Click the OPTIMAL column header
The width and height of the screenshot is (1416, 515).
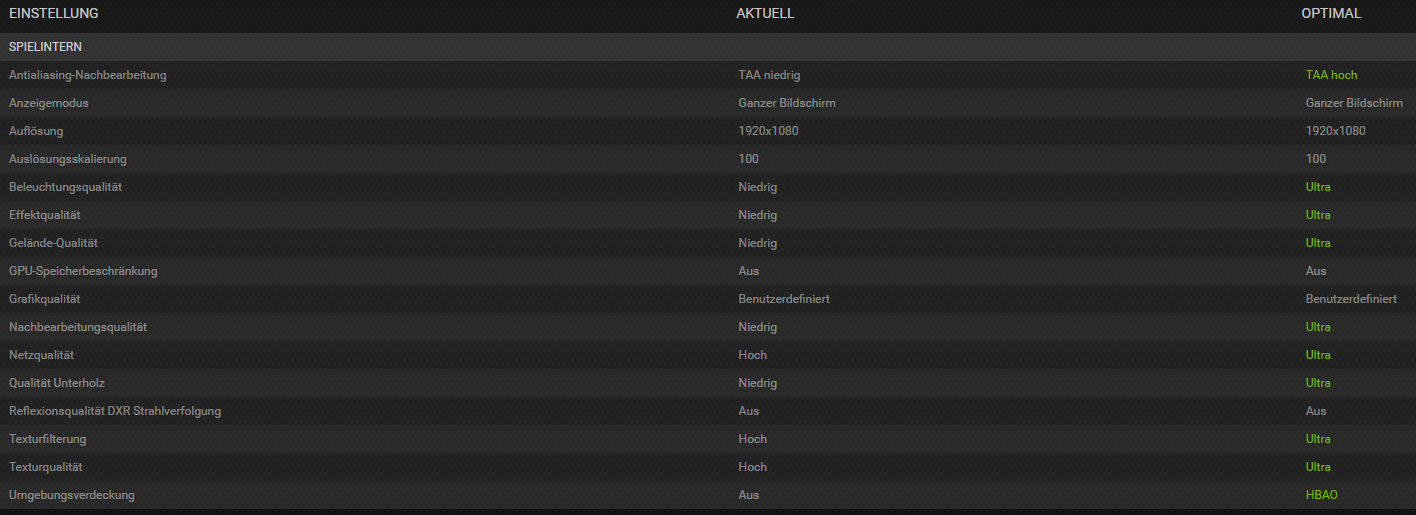point(1331,14)
